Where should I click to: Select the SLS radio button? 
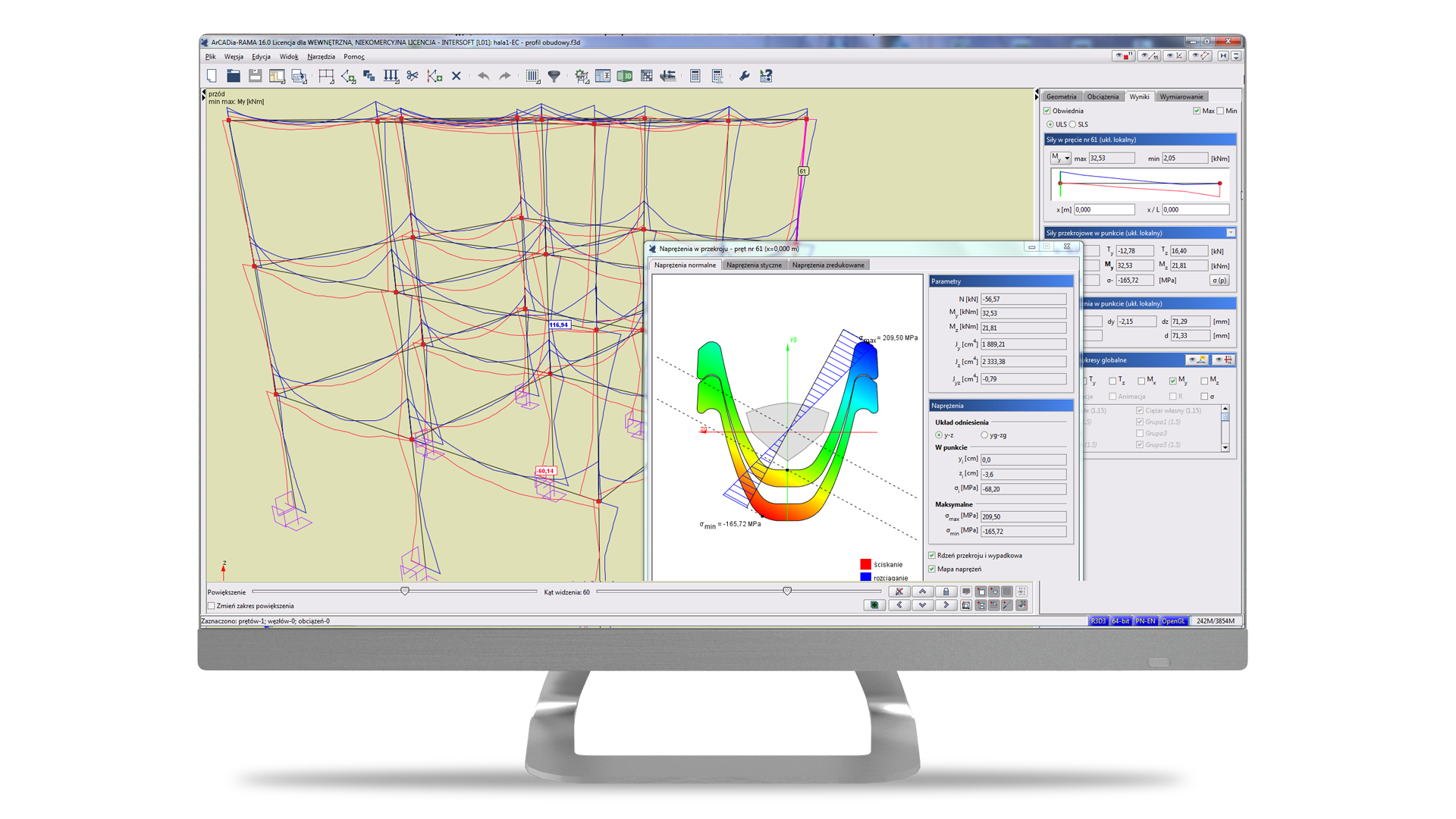(x=1073, y=124)
